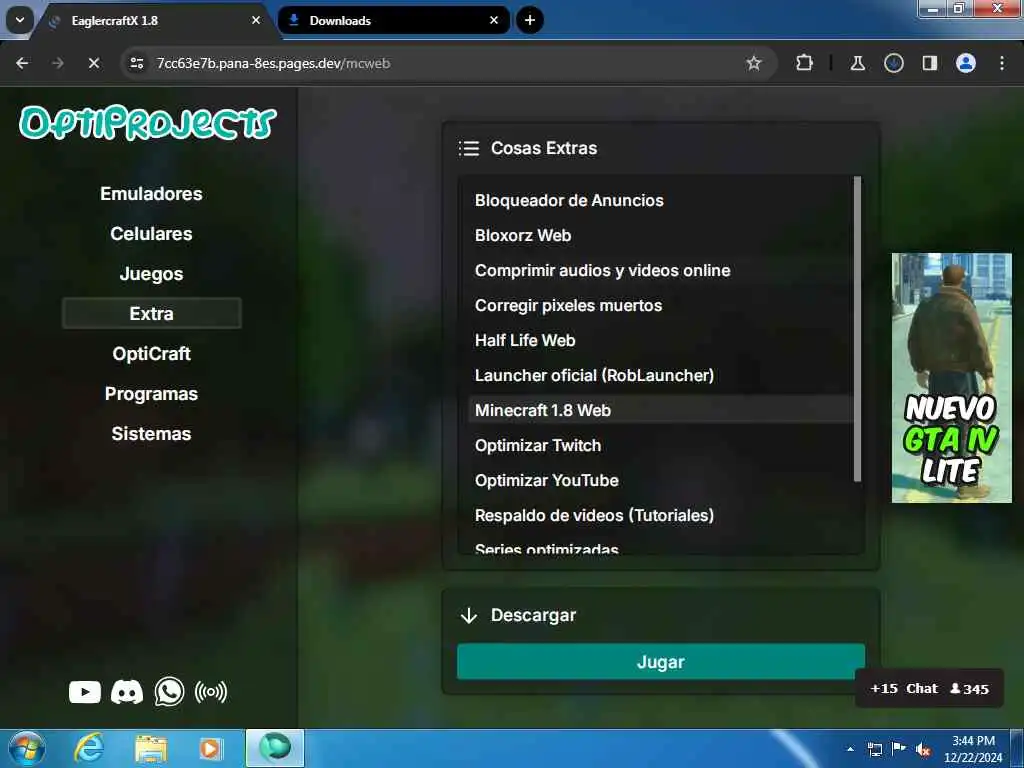Open the Discord server icon

(x=127, y=692)
